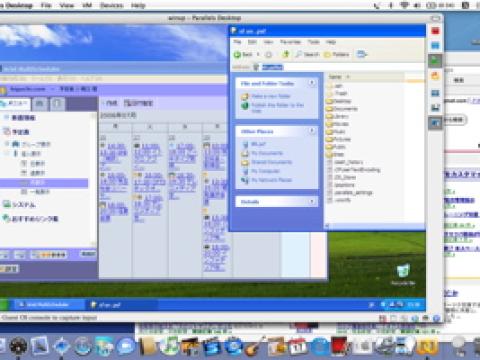Select the Public folder in file list
Viewport: 480px width, 360px height.
[336, 147]
